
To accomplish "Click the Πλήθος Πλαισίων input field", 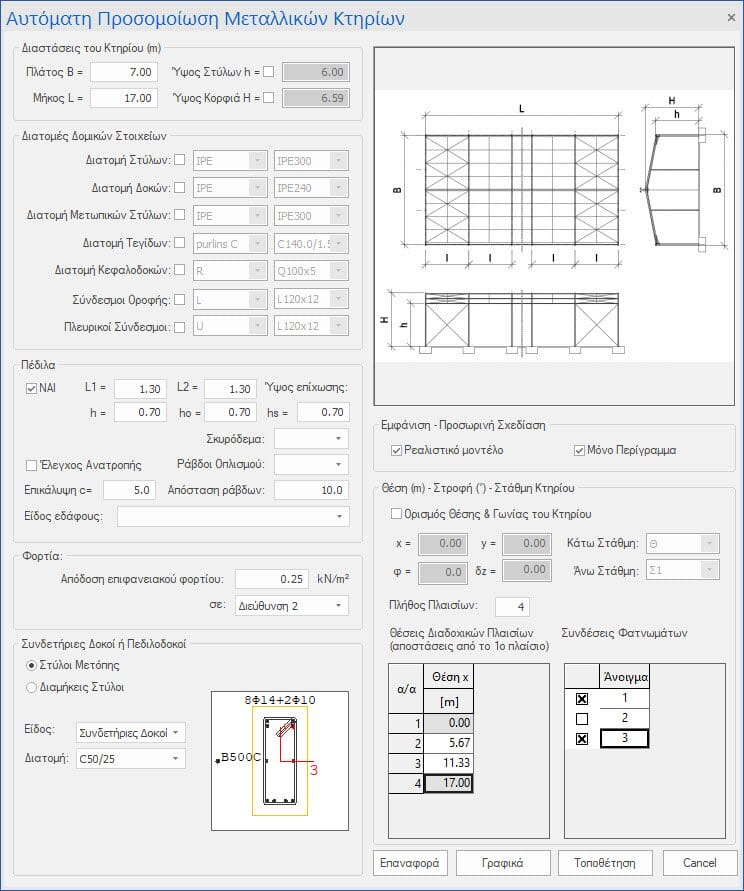I will (511, 607).
